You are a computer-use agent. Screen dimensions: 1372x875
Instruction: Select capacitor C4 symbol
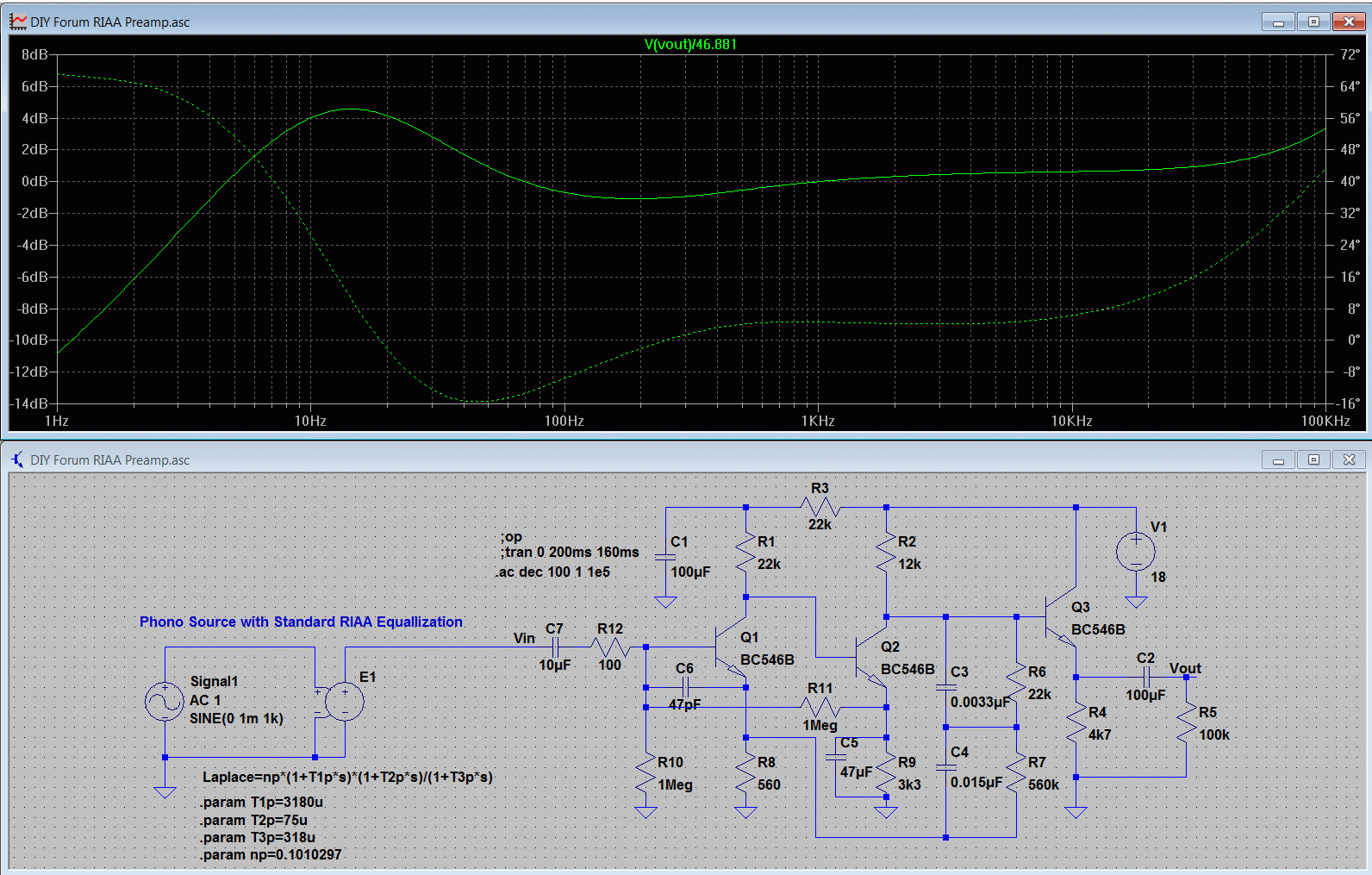coord(945,766)
